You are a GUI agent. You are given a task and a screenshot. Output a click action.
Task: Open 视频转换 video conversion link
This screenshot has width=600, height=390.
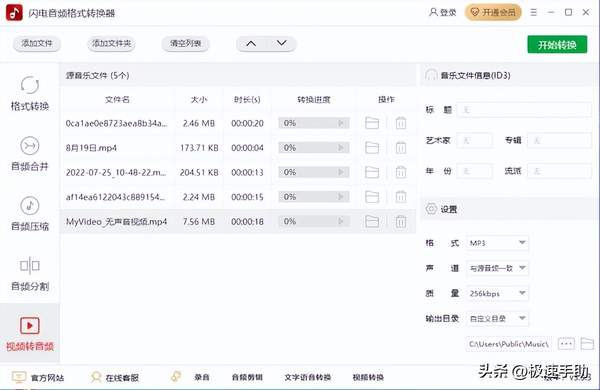click(368, 377)
